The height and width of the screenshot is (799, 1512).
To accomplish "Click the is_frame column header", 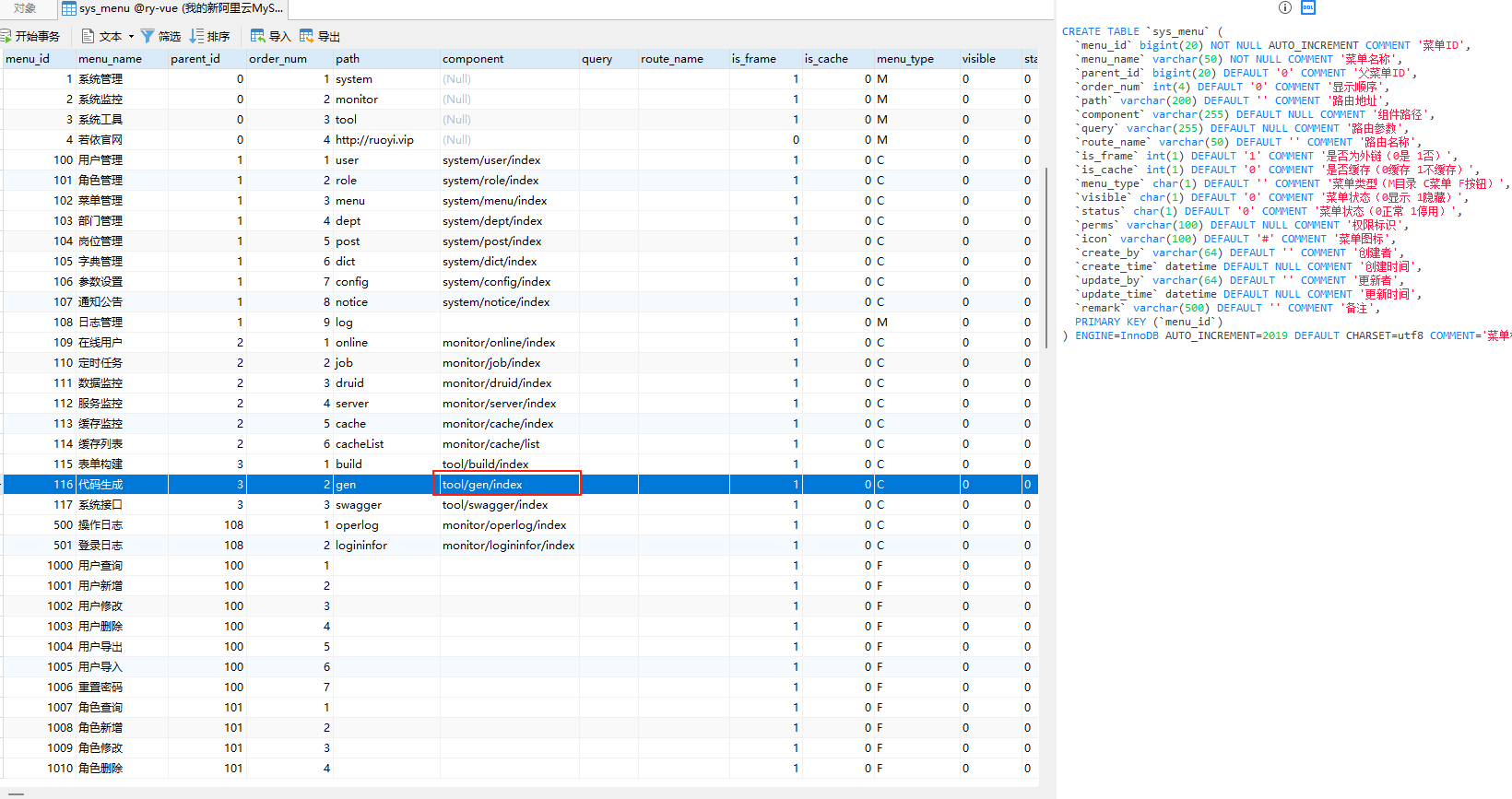I will click(x=765, y=58).
